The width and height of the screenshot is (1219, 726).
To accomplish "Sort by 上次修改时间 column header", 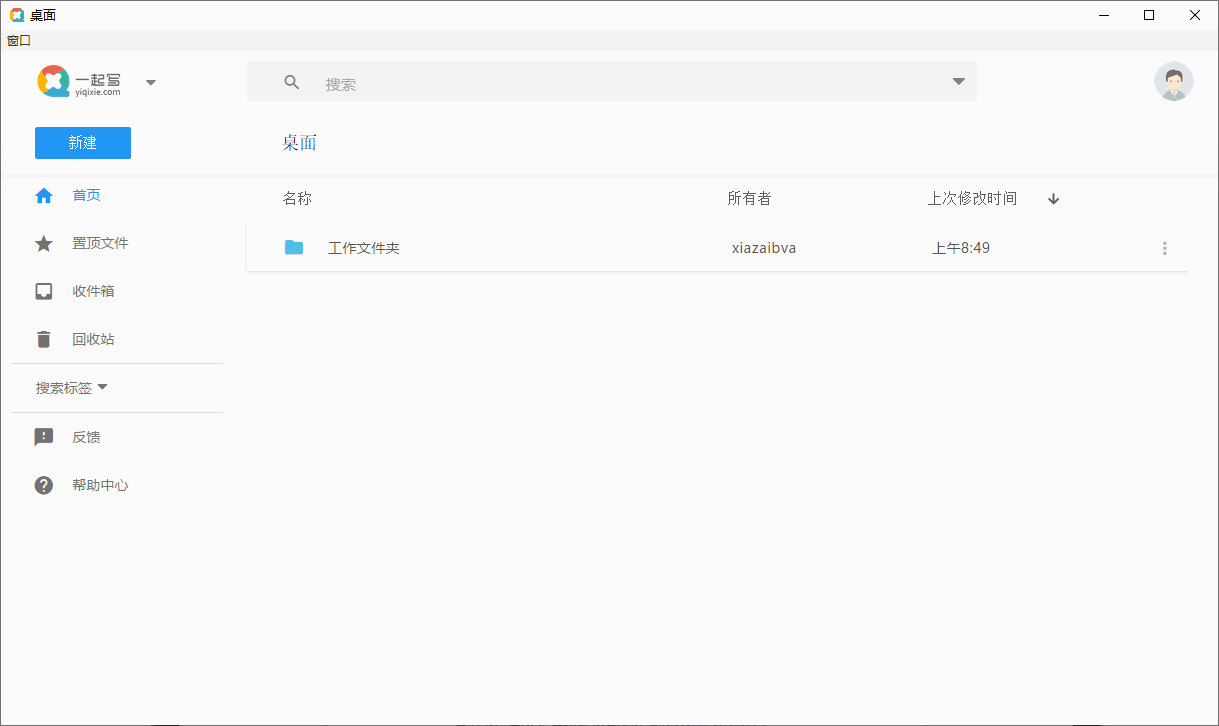I will pyautogui.click(x=972, y=199).
